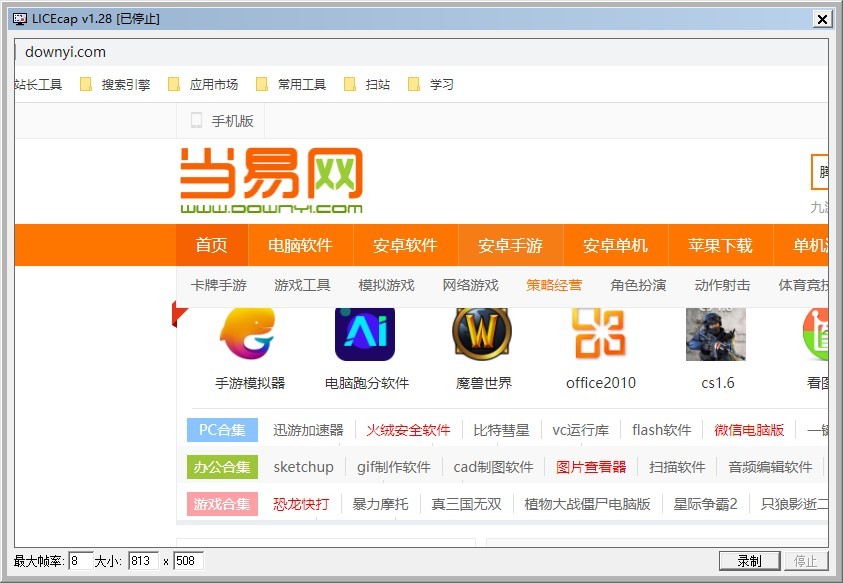This screenshot has height=583, width=843.
Task: Select the 电脑跑分软件 icon
Action: (365, 335)
